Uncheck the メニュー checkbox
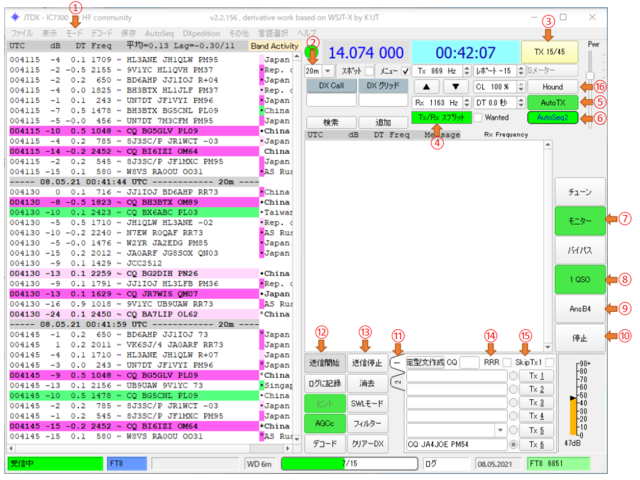Viewport: 640px width, 480px height. [405, 71]
